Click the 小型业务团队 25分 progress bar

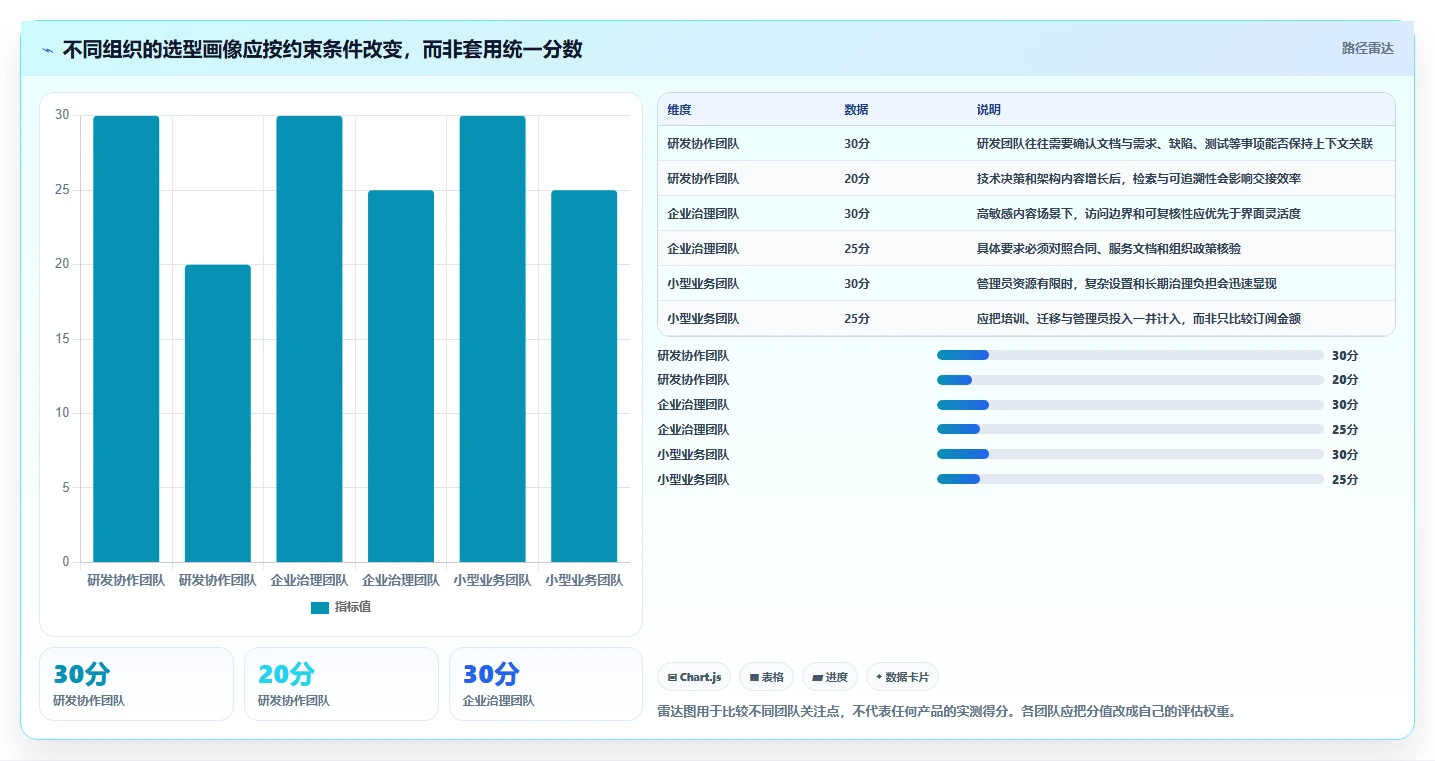tap(1130, 480)
